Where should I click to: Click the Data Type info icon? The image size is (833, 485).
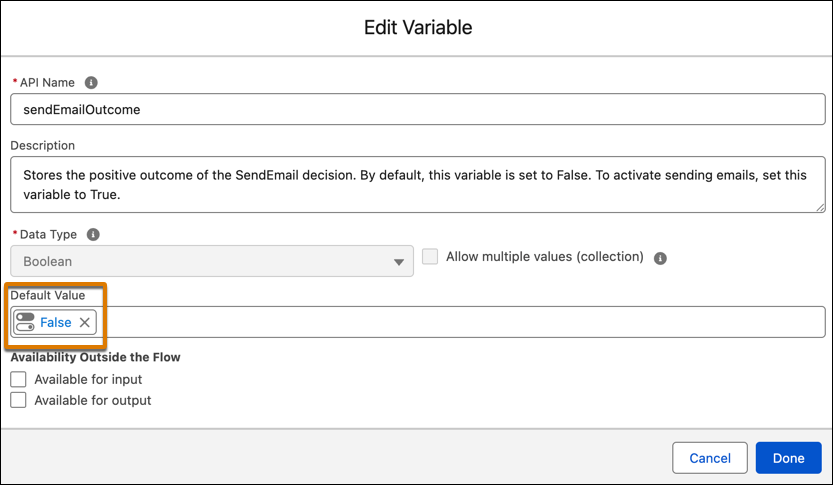[93, 234]
